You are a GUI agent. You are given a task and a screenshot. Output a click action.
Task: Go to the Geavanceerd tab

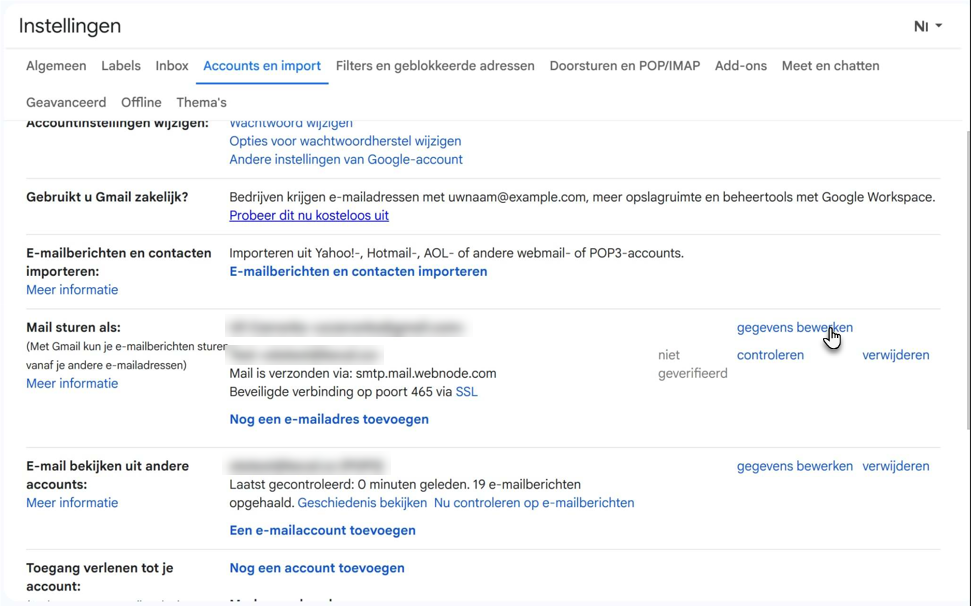[66, 102]
